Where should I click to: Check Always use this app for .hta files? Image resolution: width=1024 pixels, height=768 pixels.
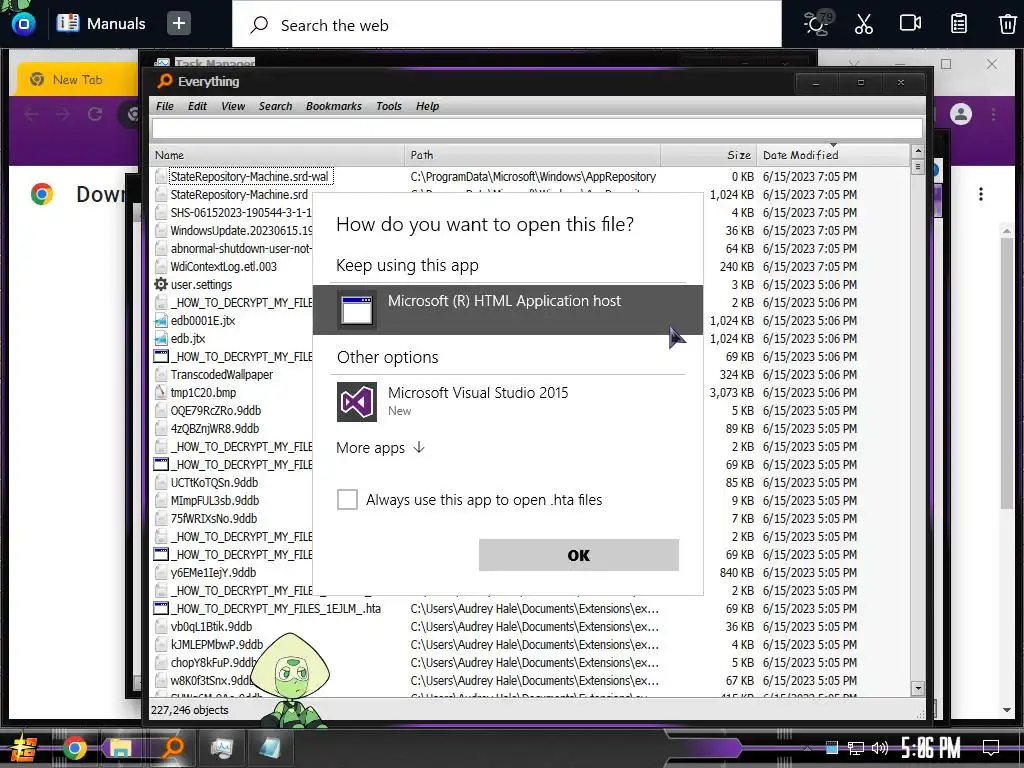tap(347, 500)
